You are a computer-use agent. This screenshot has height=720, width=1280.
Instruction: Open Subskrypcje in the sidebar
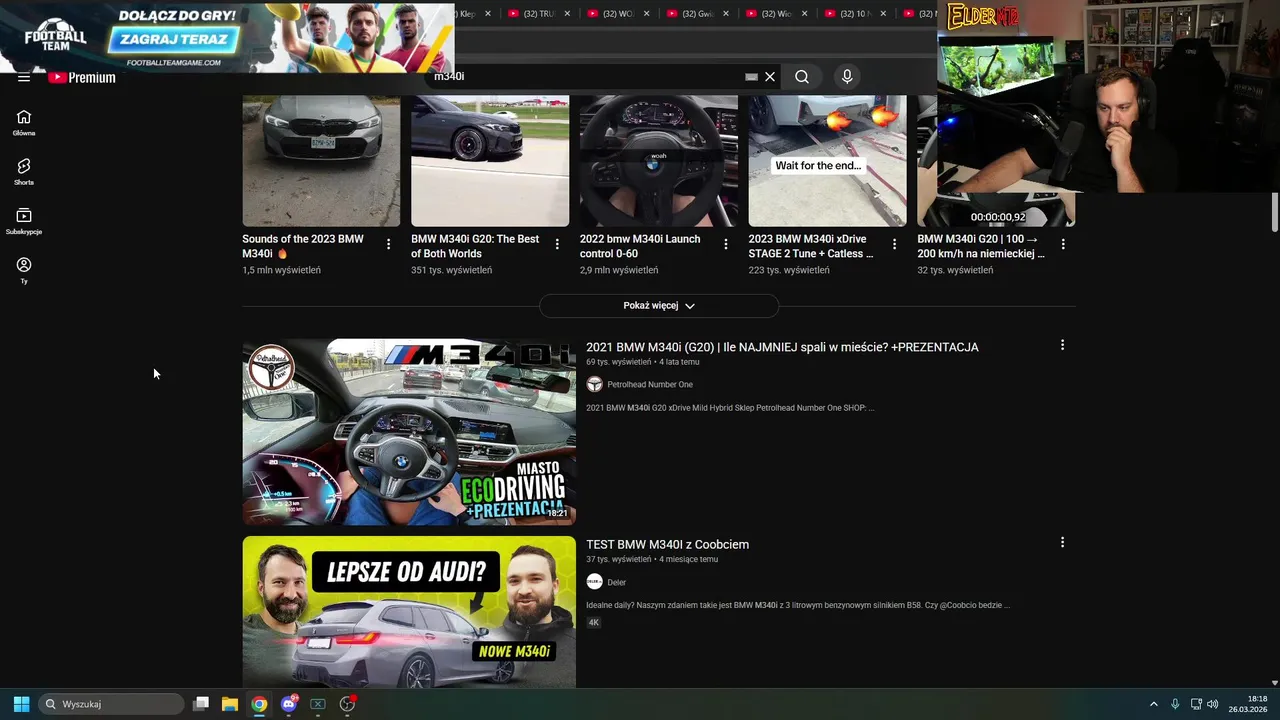[24, 221]
